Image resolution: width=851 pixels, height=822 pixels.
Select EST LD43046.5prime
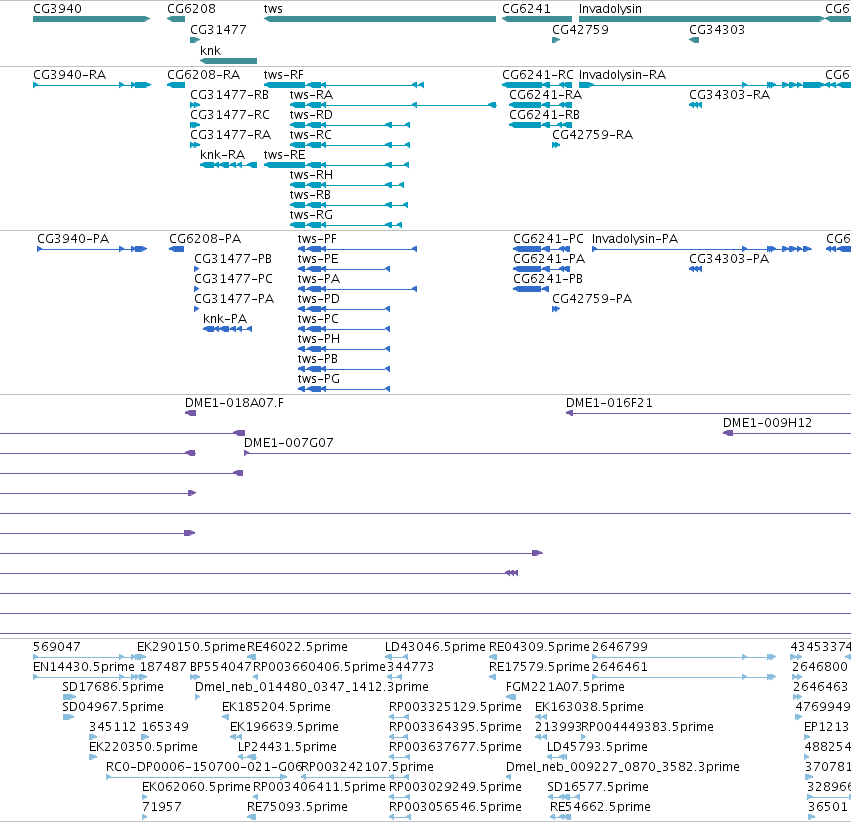click(x=435, y=647)
